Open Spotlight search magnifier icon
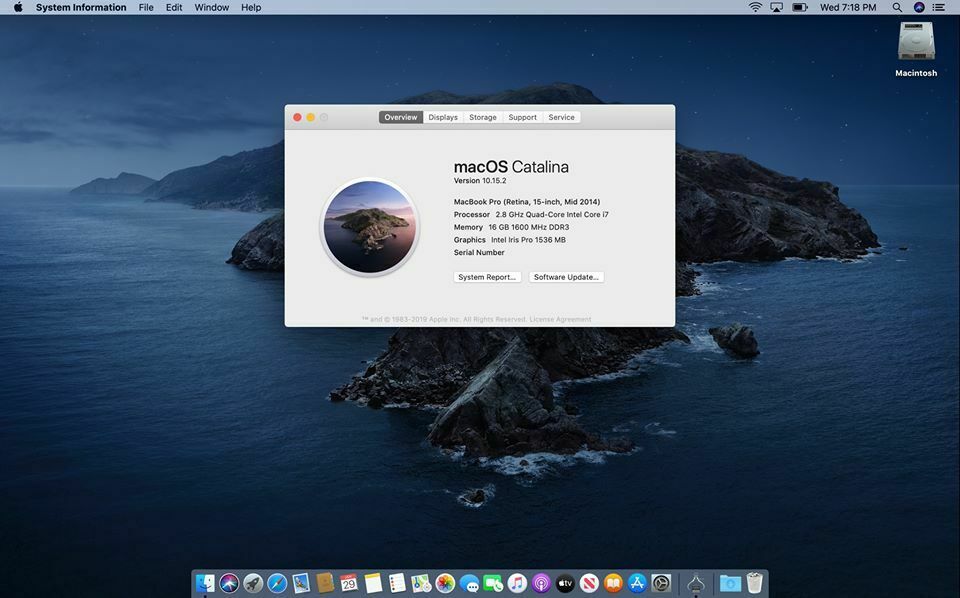960x598 pixels. (x=897, y=7)
